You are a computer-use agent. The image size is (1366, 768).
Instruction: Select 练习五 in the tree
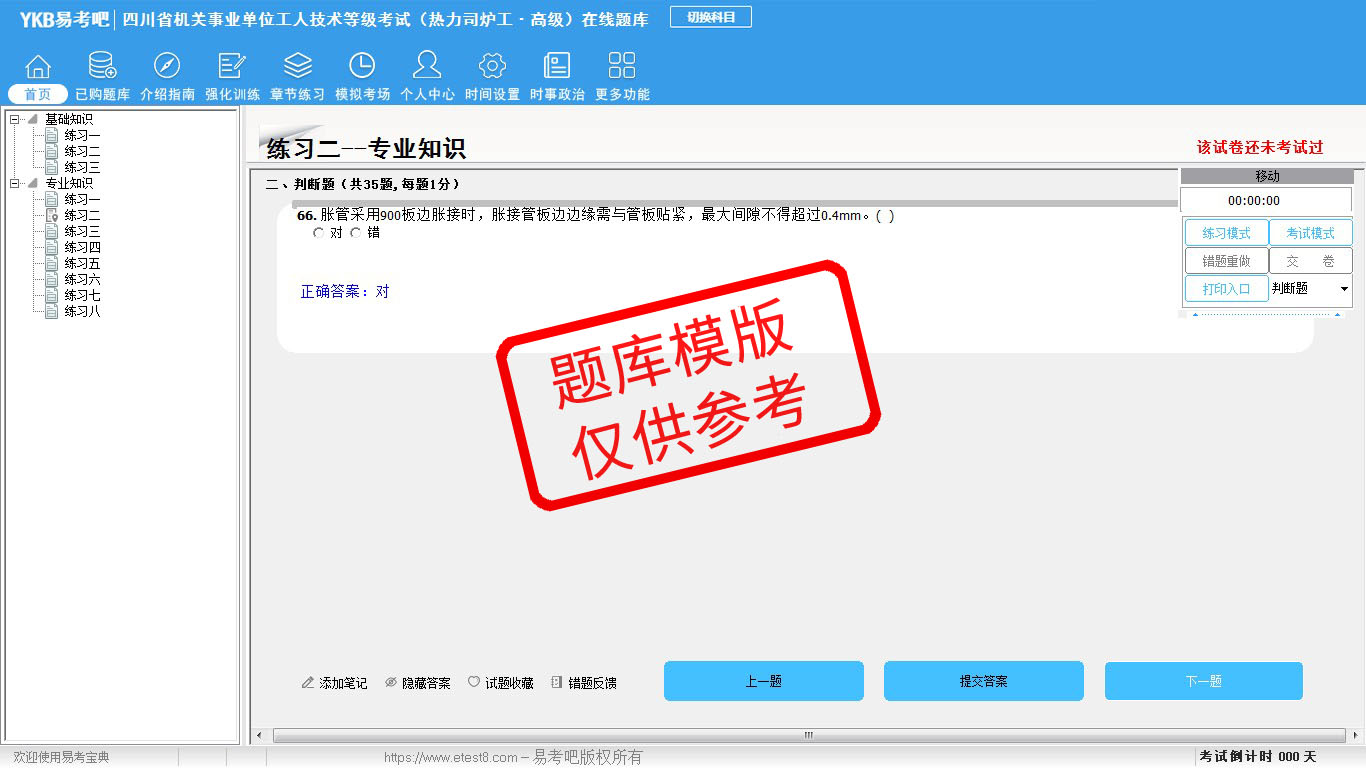[x=82, y=264]
